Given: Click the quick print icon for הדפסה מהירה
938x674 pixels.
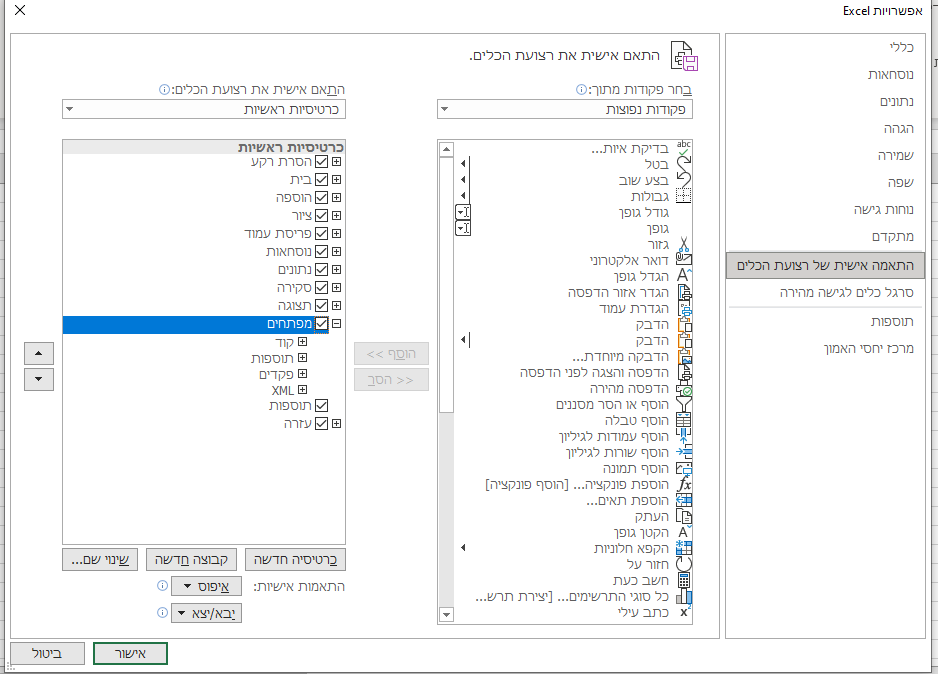Looking at the screenshot, I should [x=684, y=389].
